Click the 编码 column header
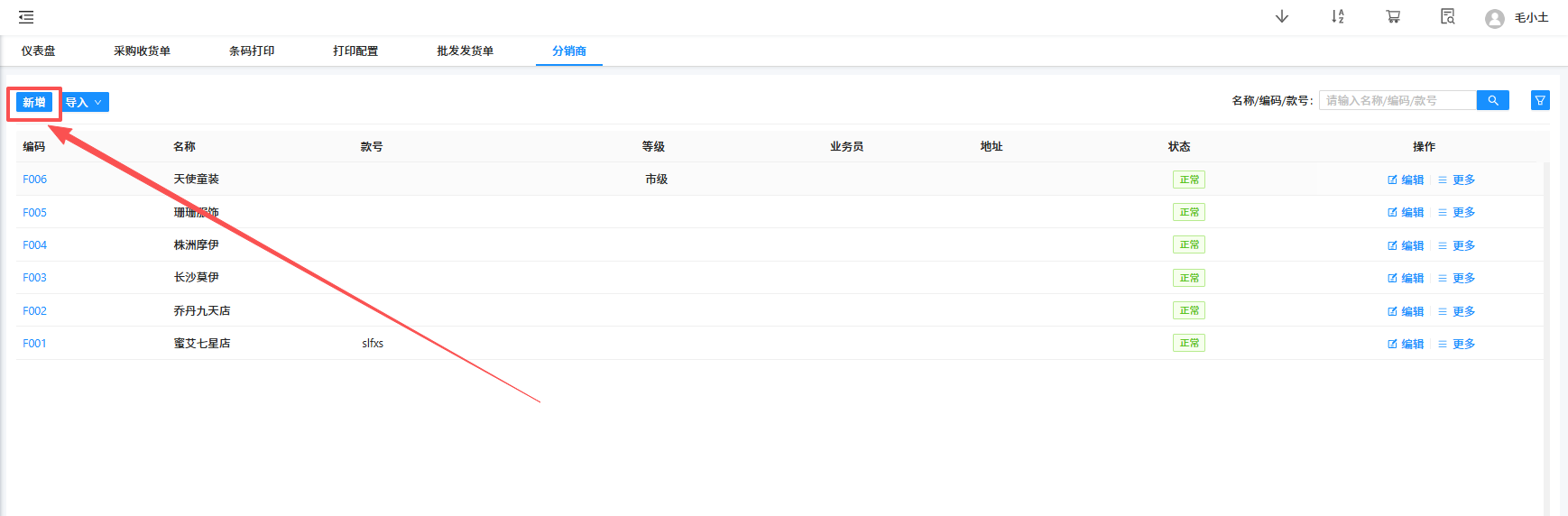1568x516 pixels. pos(34,146)
